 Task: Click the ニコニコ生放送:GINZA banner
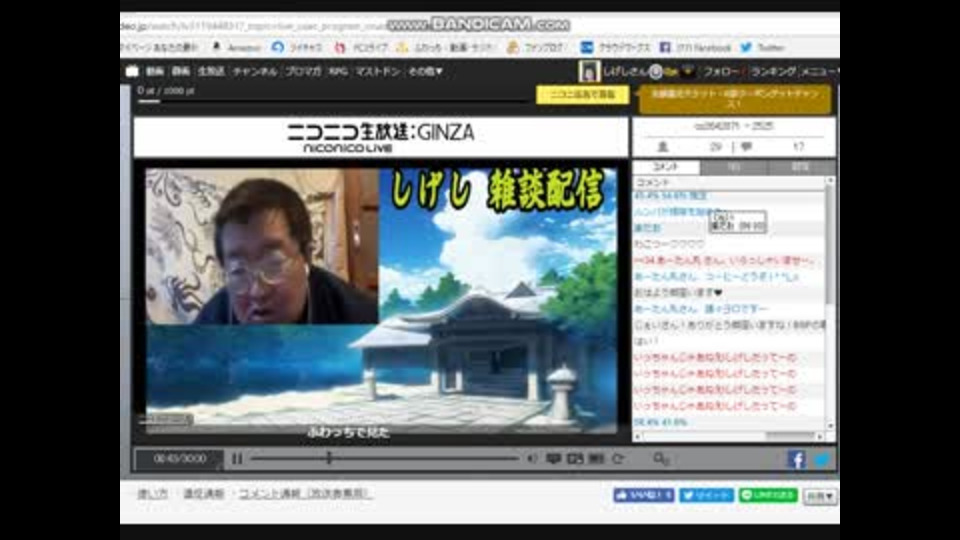pos(381,137)
